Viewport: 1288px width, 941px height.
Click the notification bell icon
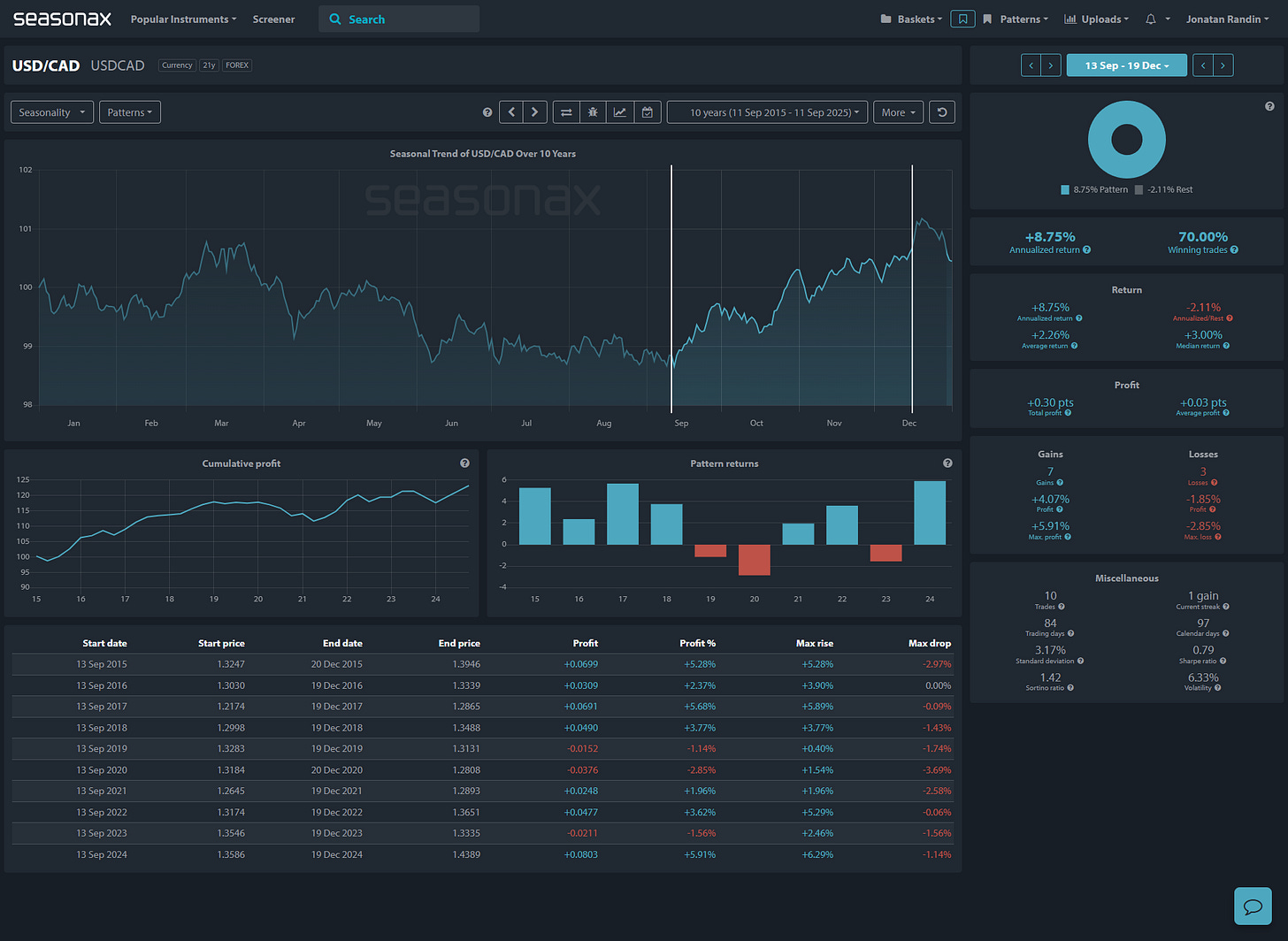point(1151,19)
